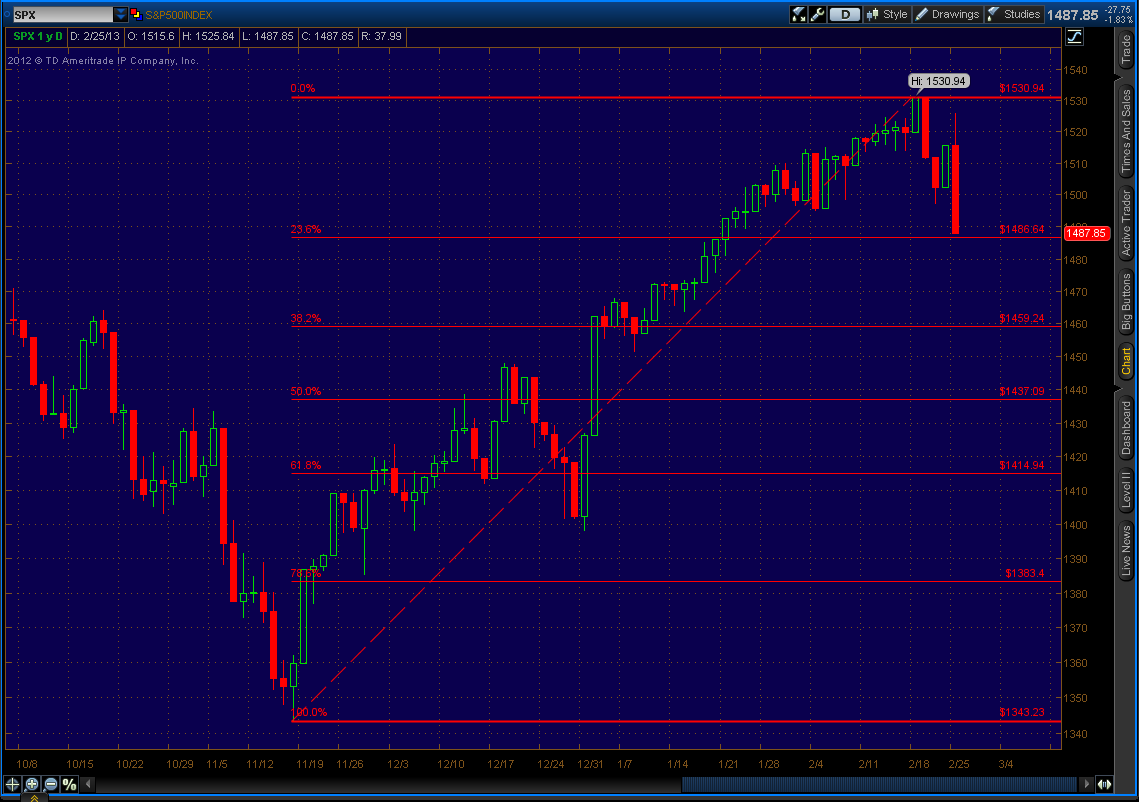Select the $1343.23 Fibonacci level label
The image size is (1139, 802).
1021,712
